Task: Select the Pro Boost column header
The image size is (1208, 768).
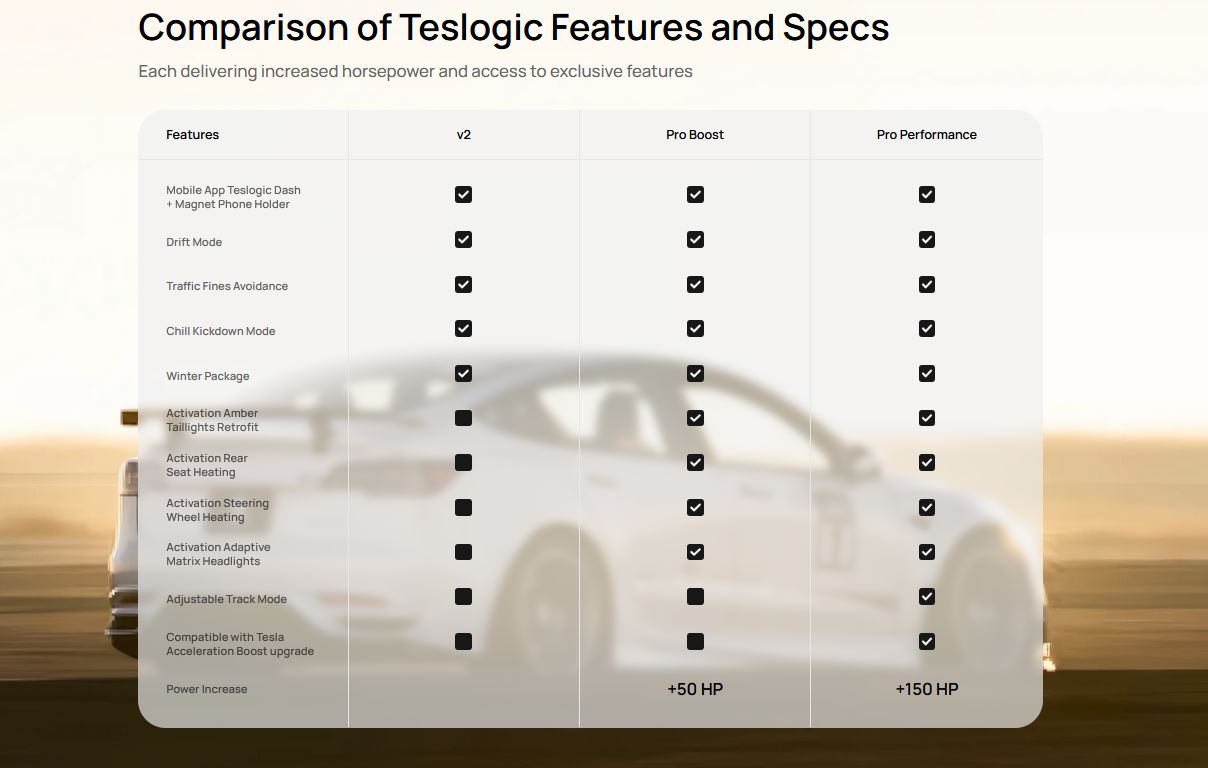Action: [695, 135]
